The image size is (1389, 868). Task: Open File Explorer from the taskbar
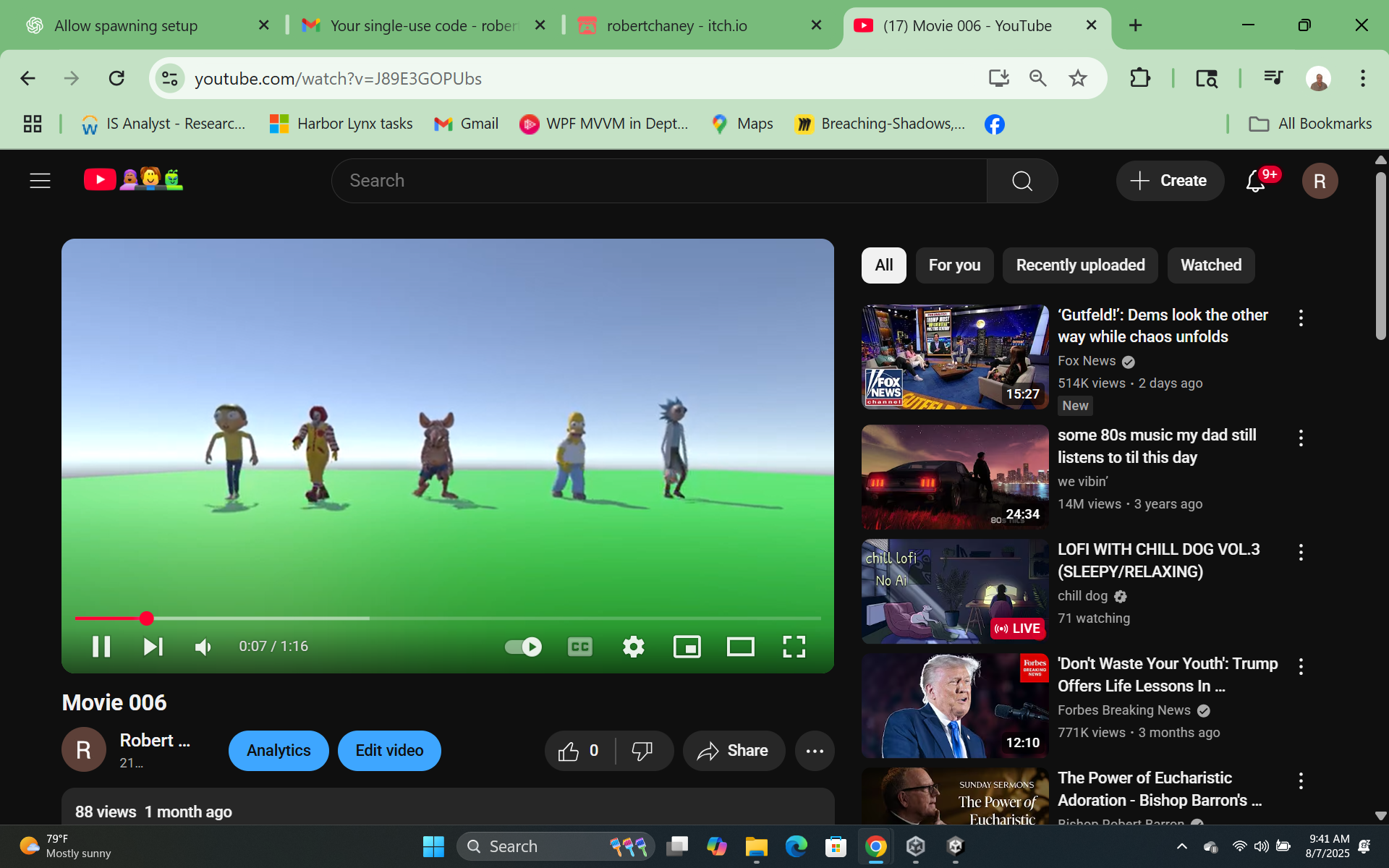pos(757,846)
